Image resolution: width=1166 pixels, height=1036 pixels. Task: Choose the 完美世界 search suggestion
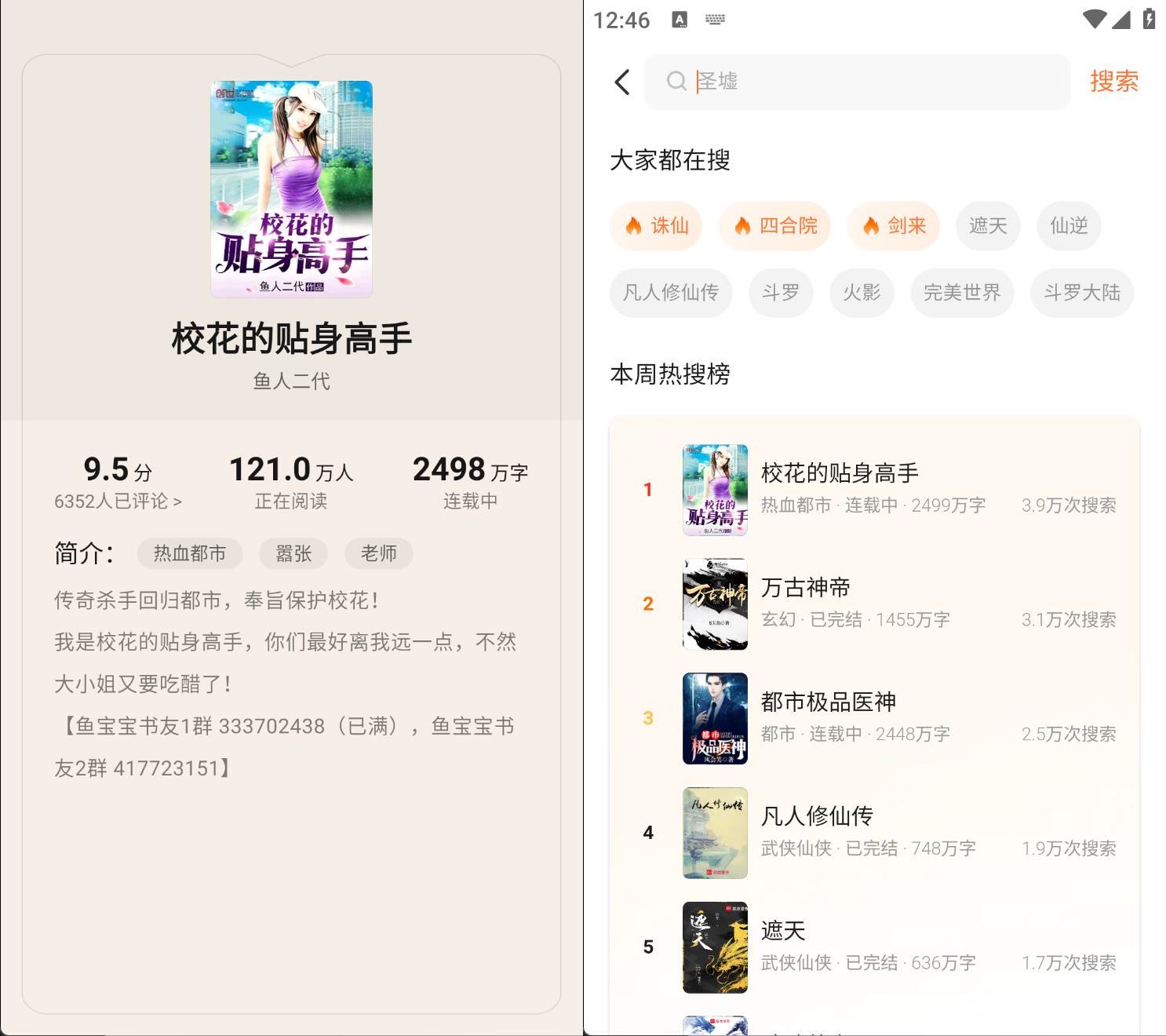coord(961,293)
